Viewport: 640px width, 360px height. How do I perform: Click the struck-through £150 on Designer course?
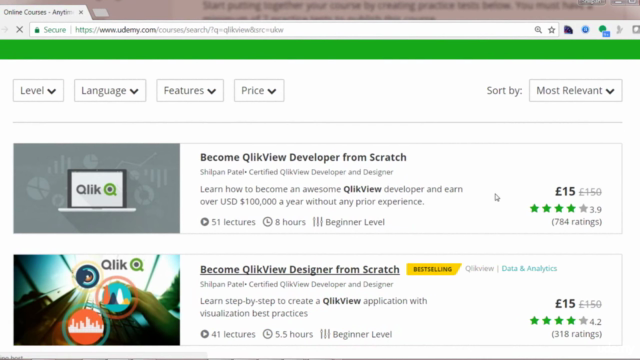(590, 304)
